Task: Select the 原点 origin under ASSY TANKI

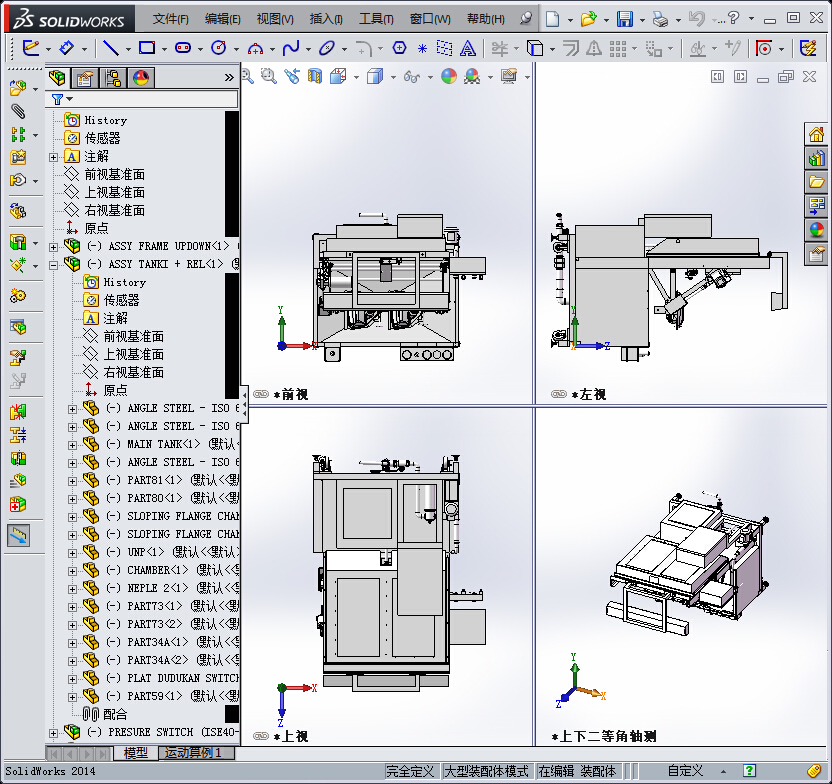Action: point(115,390)
